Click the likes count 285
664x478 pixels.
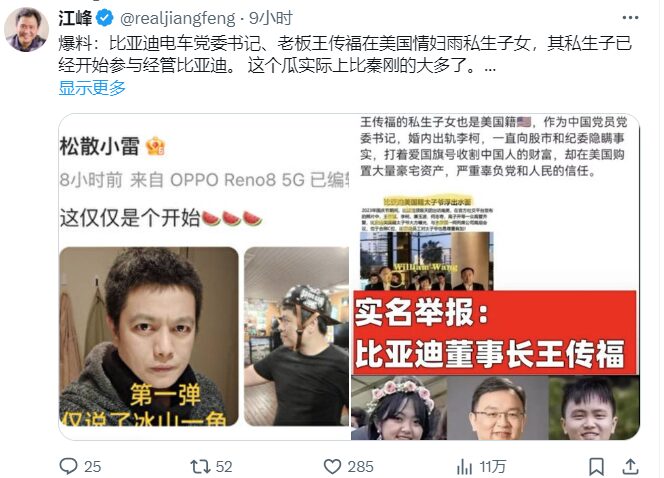click(360, 467)
